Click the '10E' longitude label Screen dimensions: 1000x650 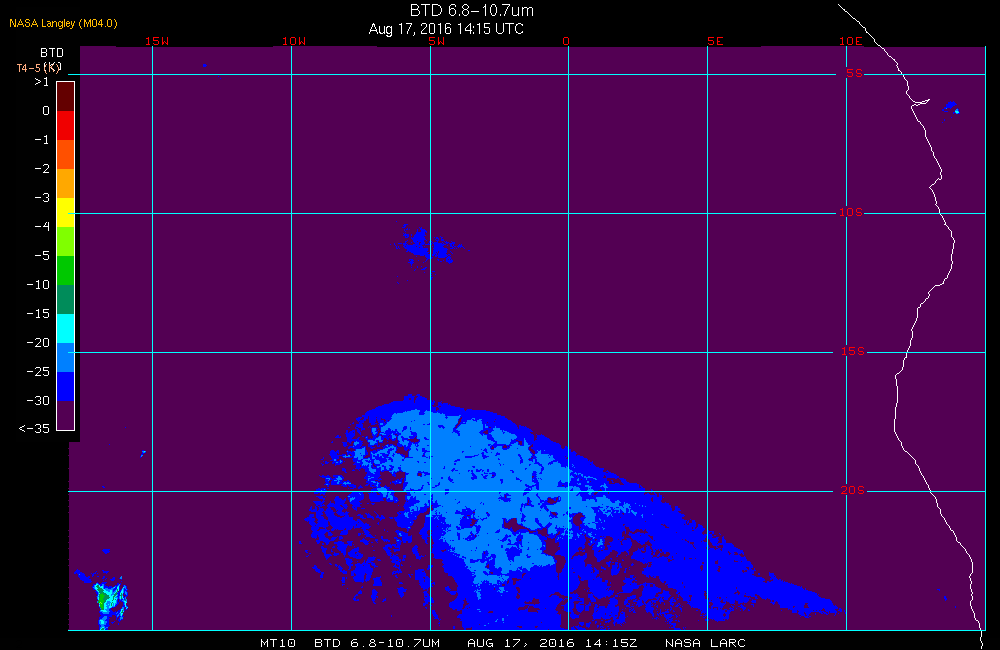tap(850, 41)
